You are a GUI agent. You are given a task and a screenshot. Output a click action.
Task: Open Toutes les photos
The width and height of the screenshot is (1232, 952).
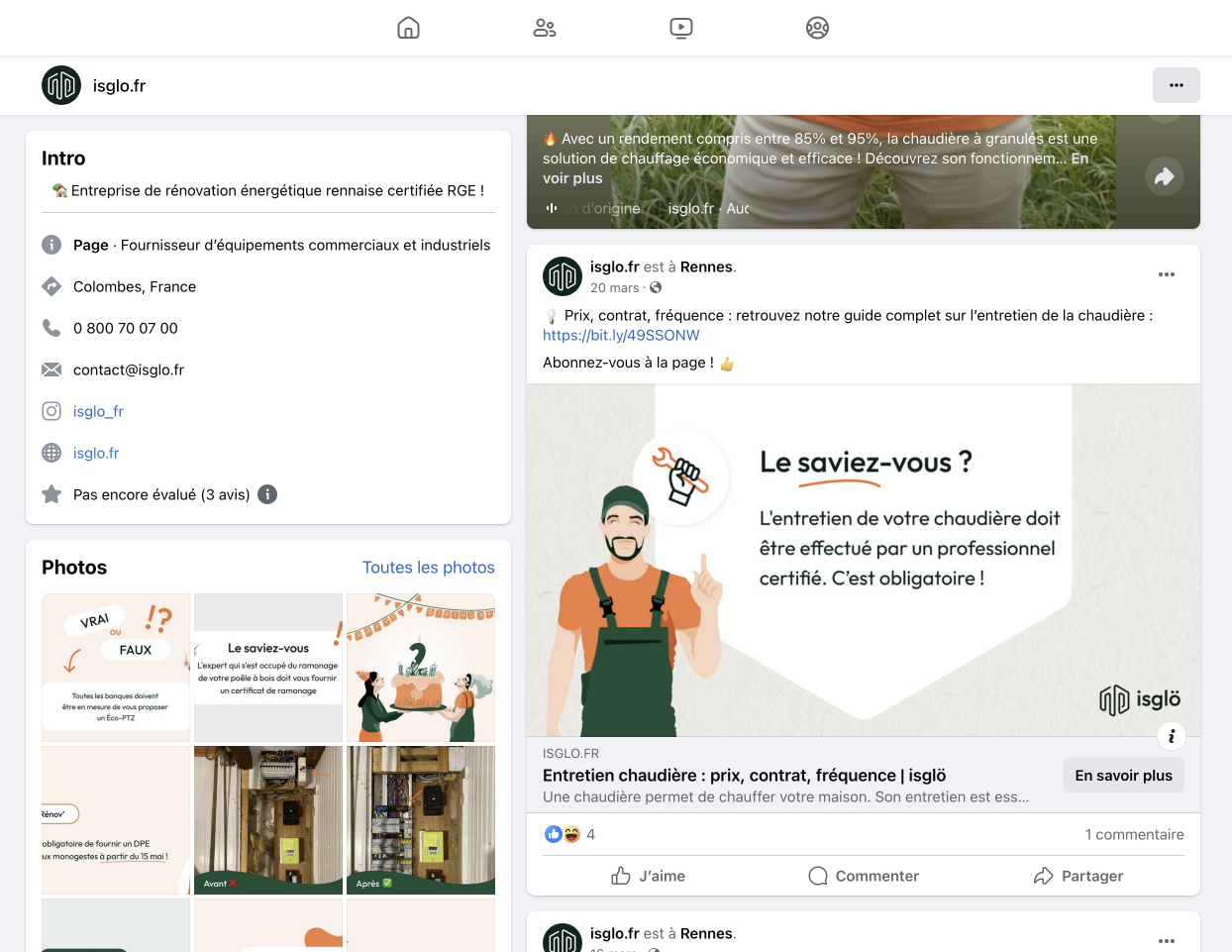[429, 568]
